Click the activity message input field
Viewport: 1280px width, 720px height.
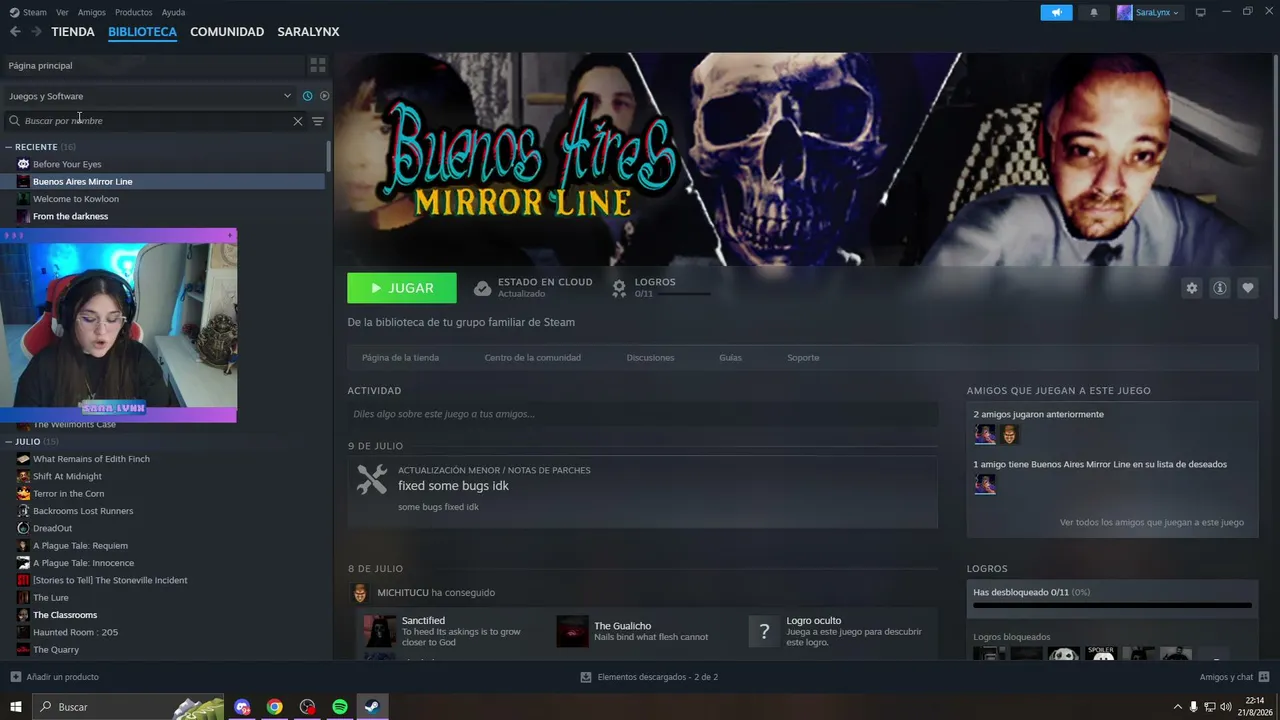coord(642,414)
